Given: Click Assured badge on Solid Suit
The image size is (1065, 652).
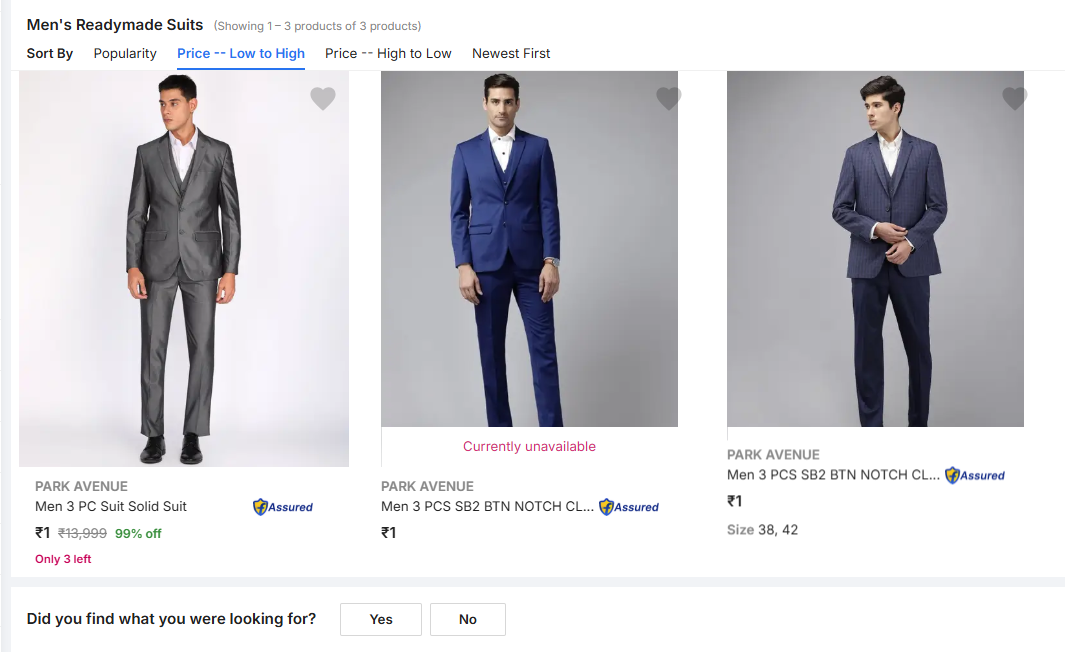Looking at the screenshot, I should click(x=283, y=507).
